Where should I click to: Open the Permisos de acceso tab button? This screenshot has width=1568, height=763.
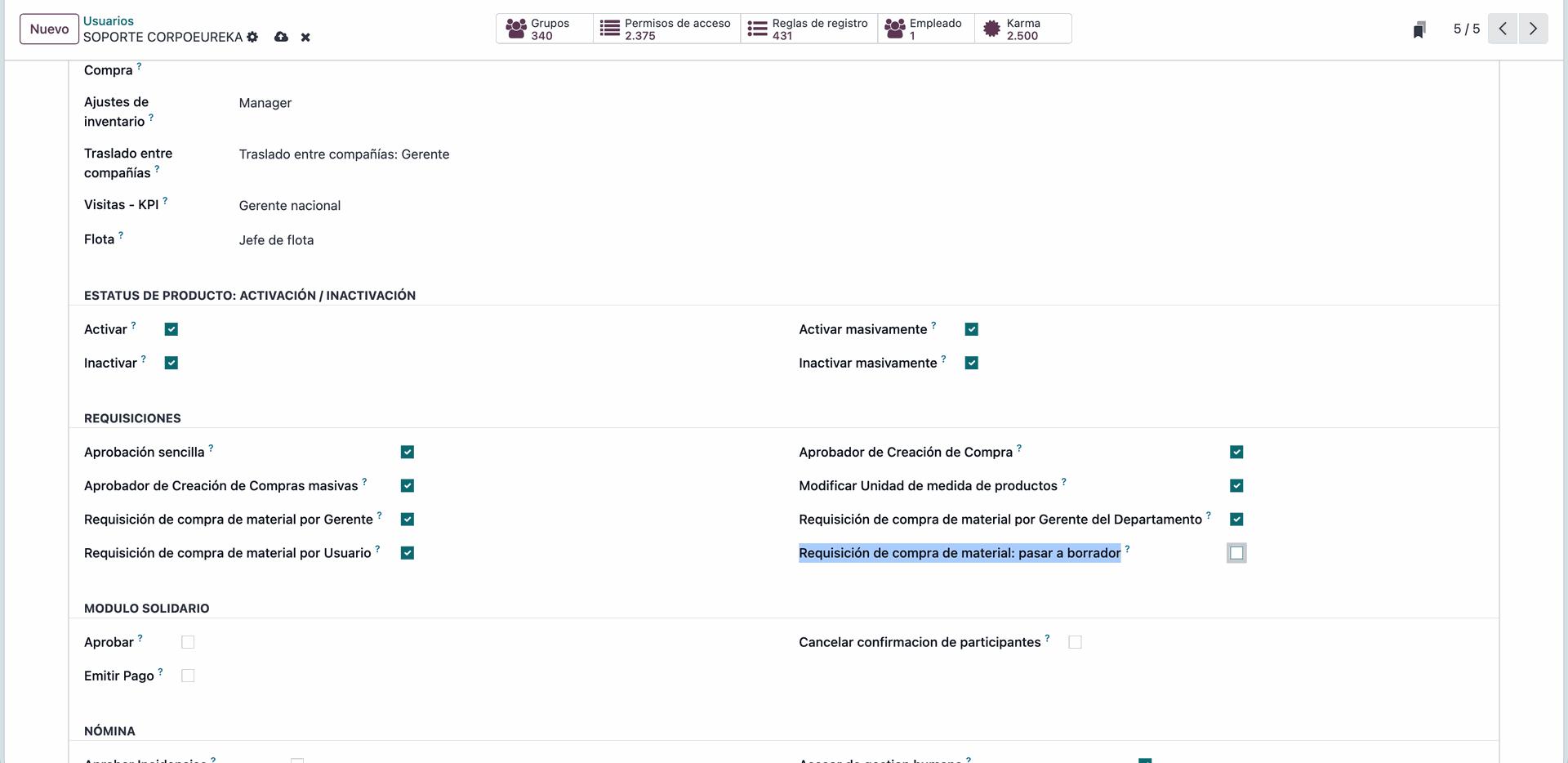(666, 29)
